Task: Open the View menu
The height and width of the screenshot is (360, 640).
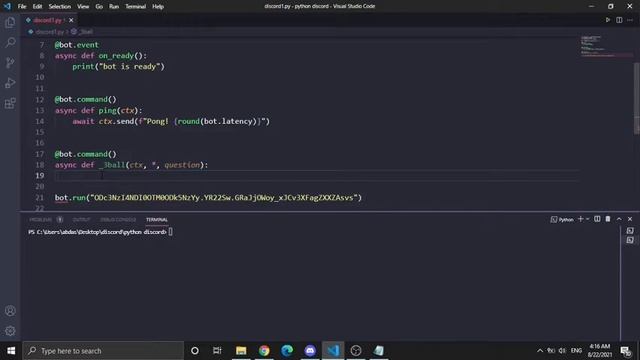Action: pyautogui.click(x=83, y=7)
